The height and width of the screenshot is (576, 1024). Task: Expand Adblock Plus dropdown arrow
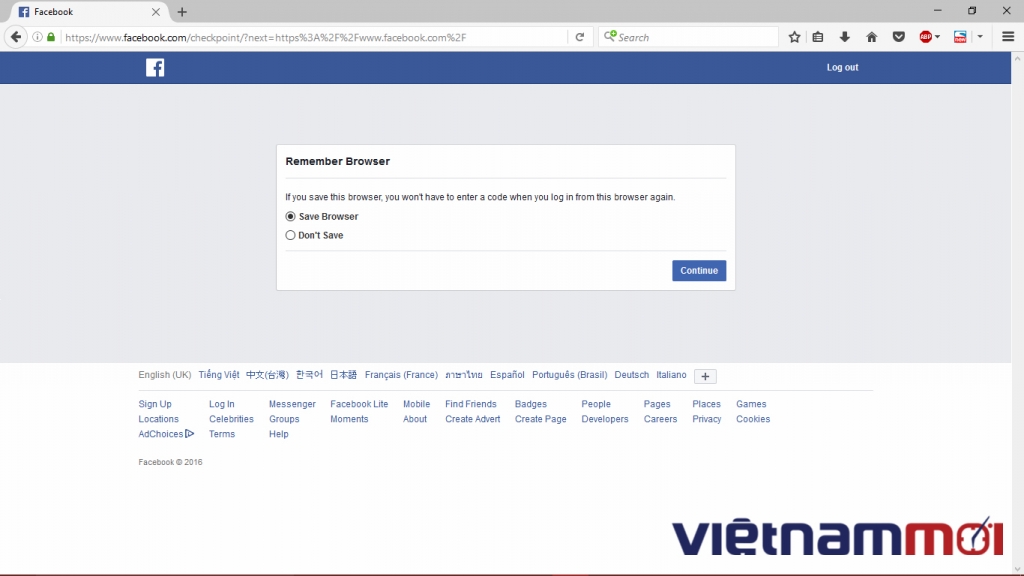click(937, 37)
